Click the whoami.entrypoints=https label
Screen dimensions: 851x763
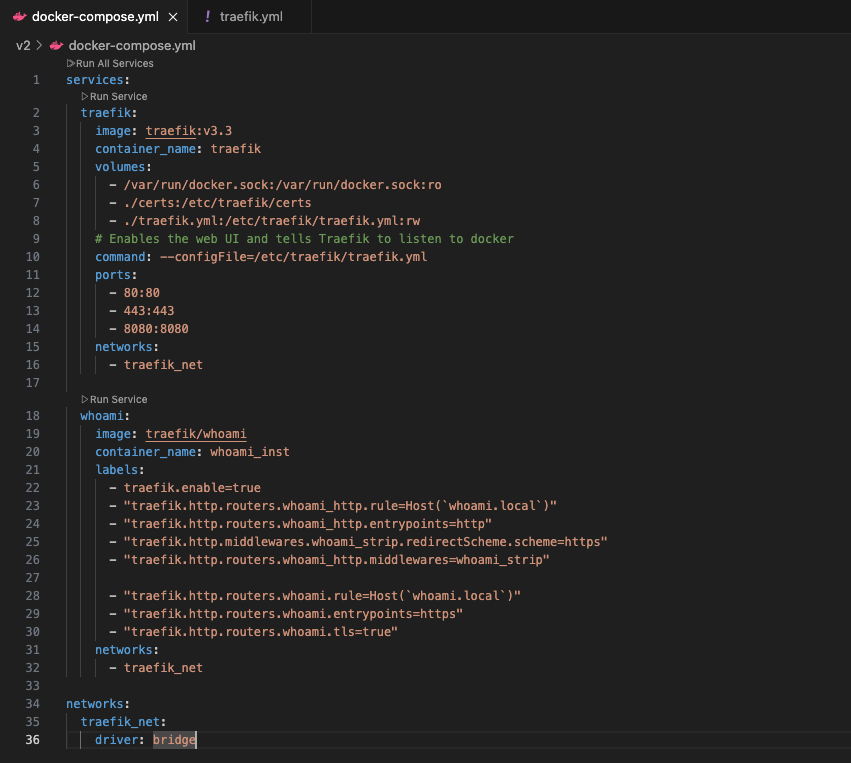(293, 614)
